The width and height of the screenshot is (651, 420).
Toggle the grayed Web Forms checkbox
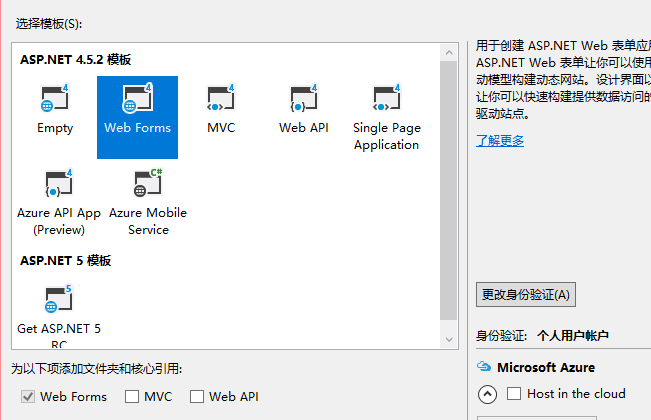[28, 397]
